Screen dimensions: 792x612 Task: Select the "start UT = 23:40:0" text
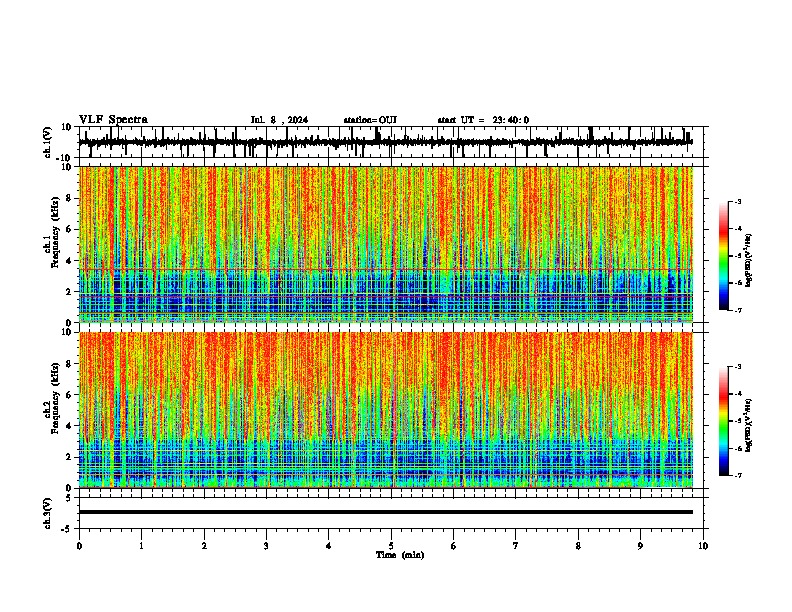pos(483,120)
